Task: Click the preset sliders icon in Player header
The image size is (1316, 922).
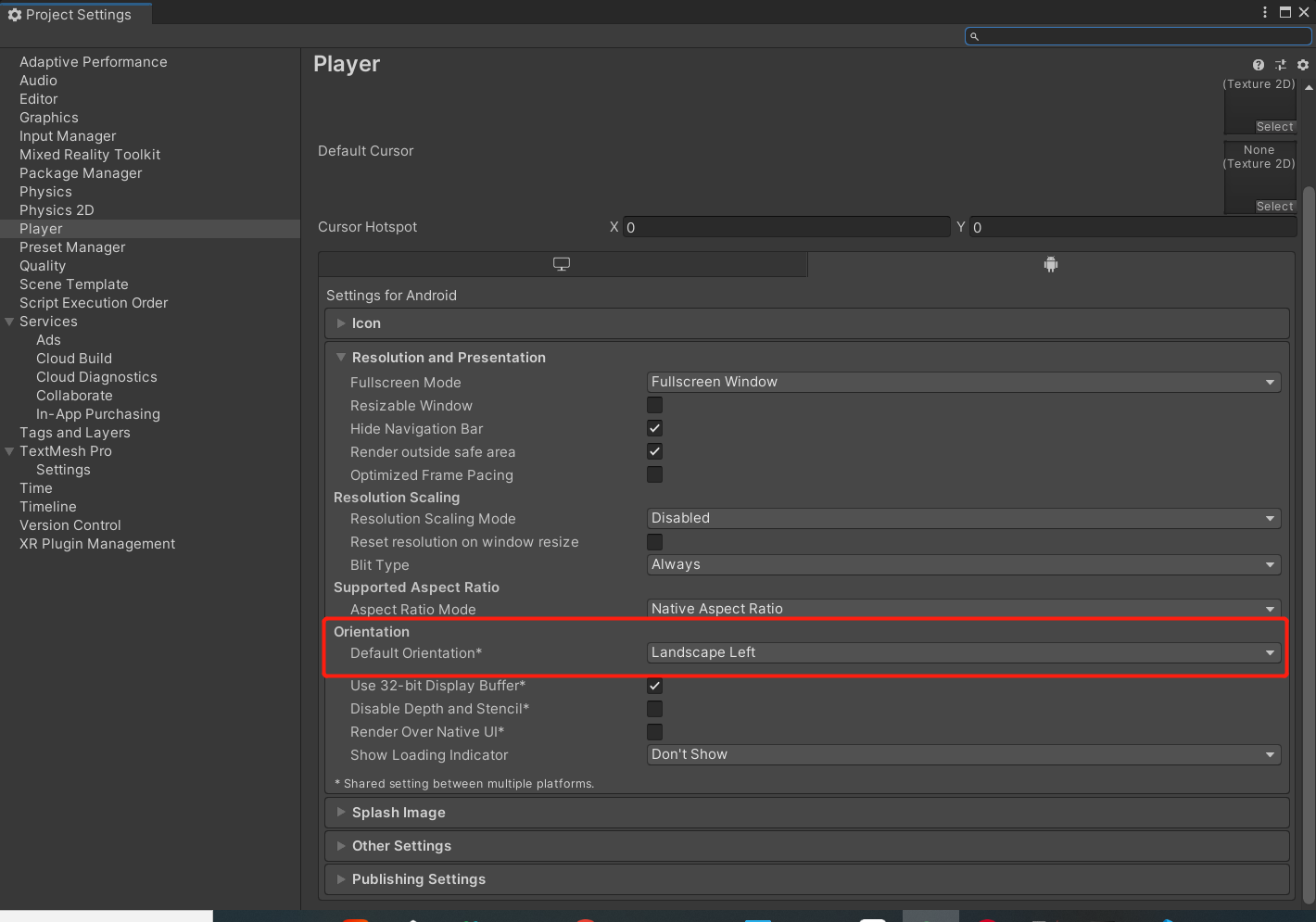Action: (1281, 65)
